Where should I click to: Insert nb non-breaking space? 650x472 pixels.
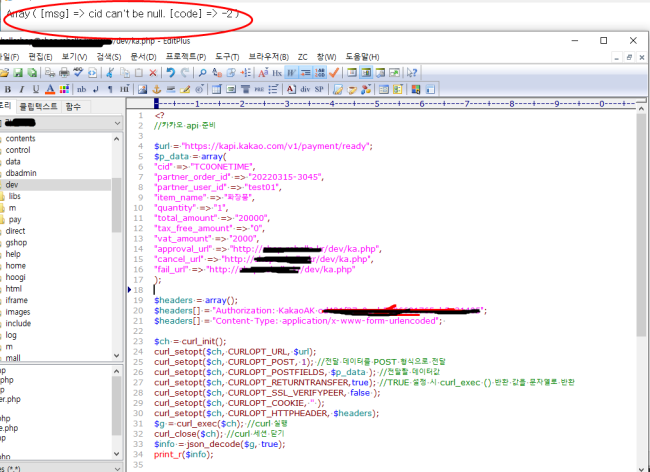pos(82,89)
